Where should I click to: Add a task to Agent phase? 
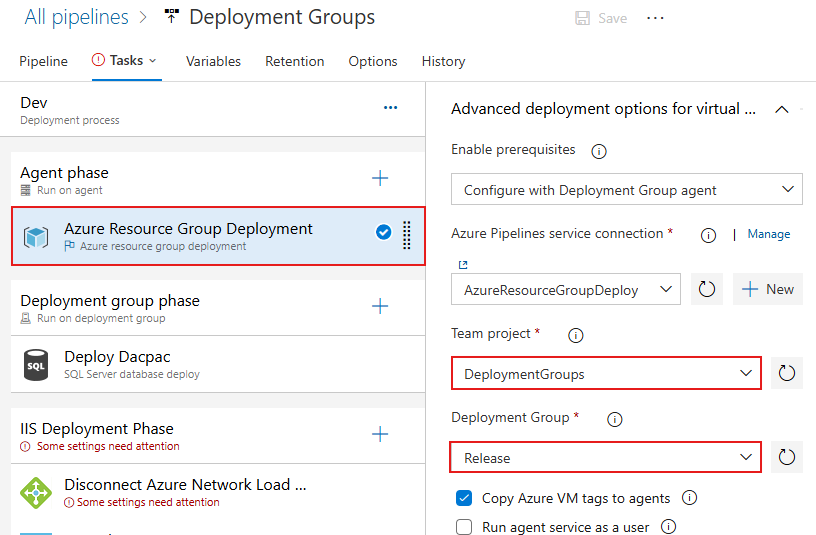click(380, 178)
